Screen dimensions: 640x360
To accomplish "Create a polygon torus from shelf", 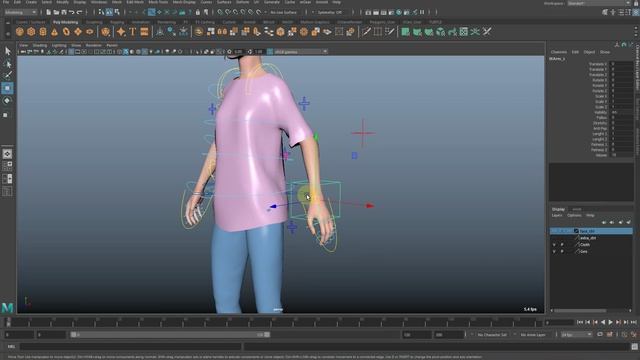I will point(66,31).
